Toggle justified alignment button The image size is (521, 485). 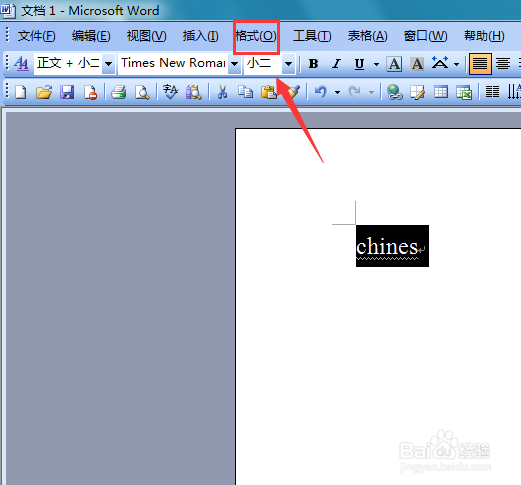pyautogui.click(x=480, y=64)
